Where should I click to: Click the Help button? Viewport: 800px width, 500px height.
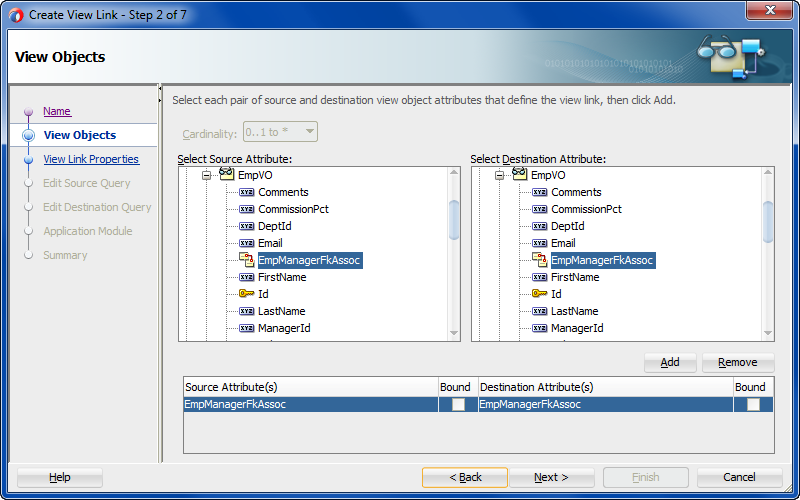pyautogui.click(x=60, y=477)
